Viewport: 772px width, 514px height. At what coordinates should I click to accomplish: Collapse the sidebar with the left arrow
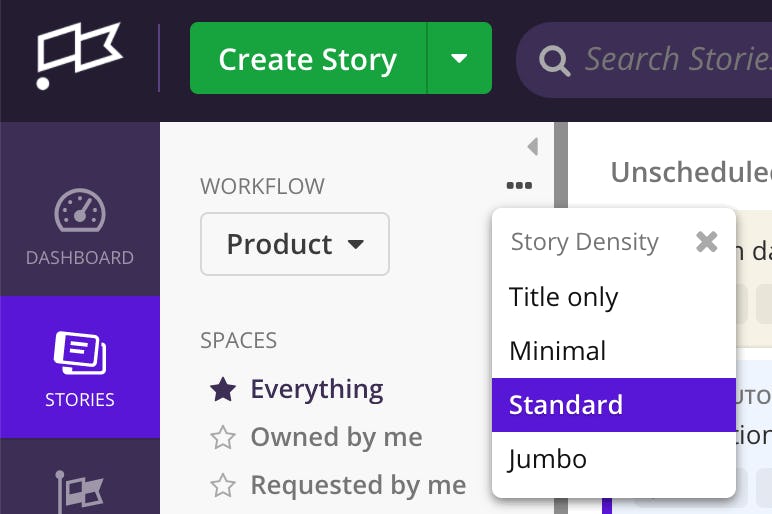[x=533, y=147]
